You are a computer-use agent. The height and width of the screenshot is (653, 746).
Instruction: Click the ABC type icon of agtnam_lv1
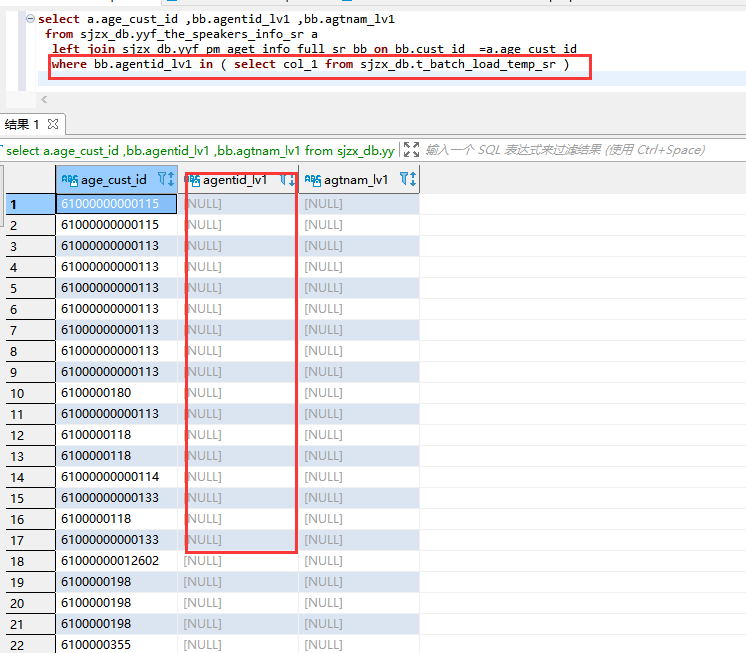pyautogui.click(x=312, y=180)
